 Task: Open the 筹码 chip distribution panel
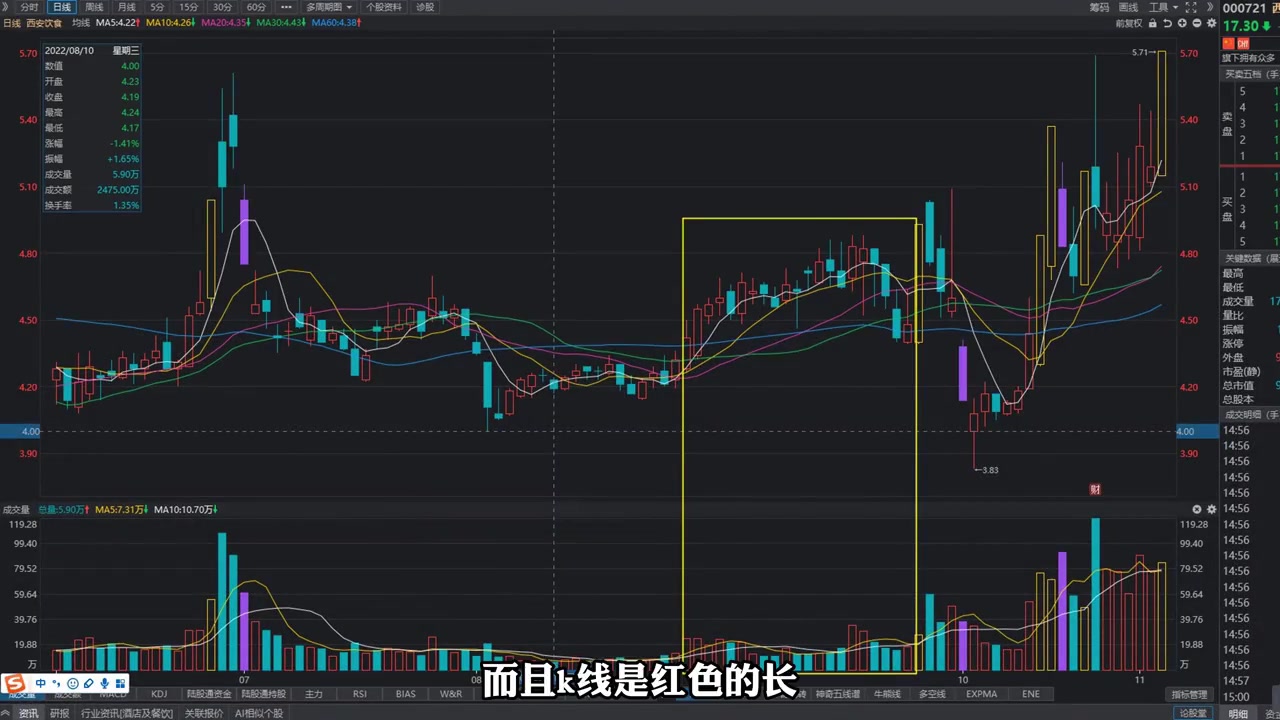point(1099,7)
